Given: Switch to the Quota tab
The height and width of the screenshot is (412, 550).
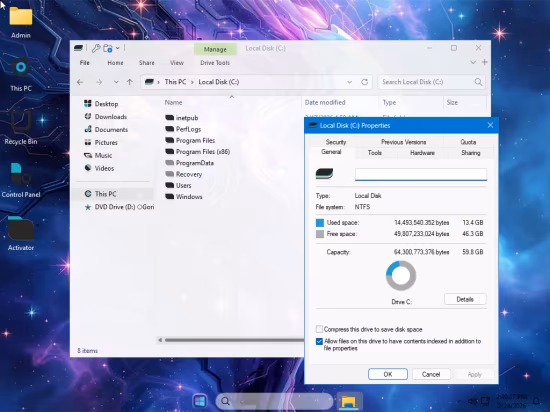Looking at the screenshot, I should 468,142.
